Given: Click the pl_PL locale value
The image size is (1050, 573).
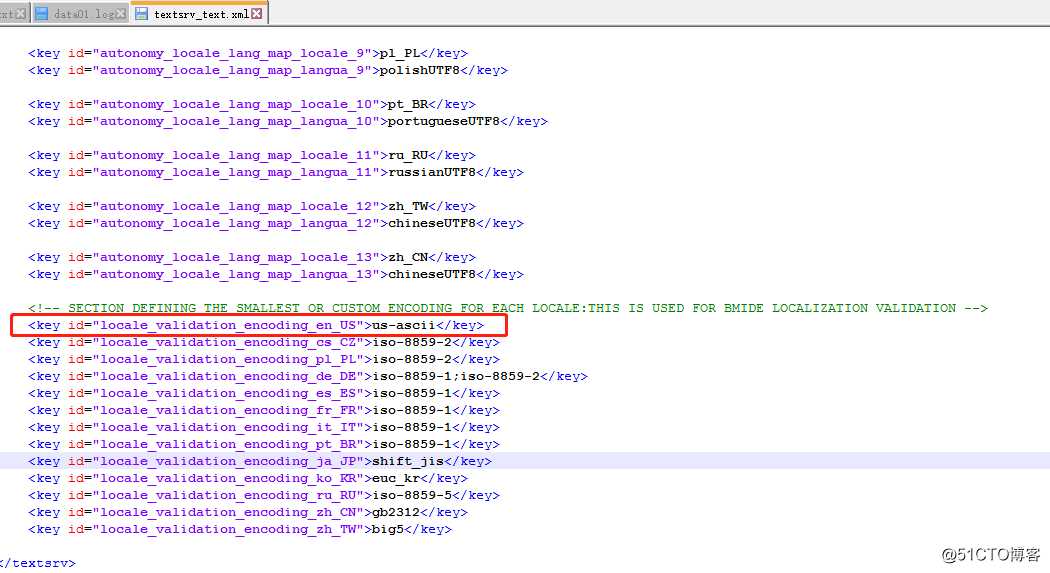Looking at the screenshot, I should point(400,54).
